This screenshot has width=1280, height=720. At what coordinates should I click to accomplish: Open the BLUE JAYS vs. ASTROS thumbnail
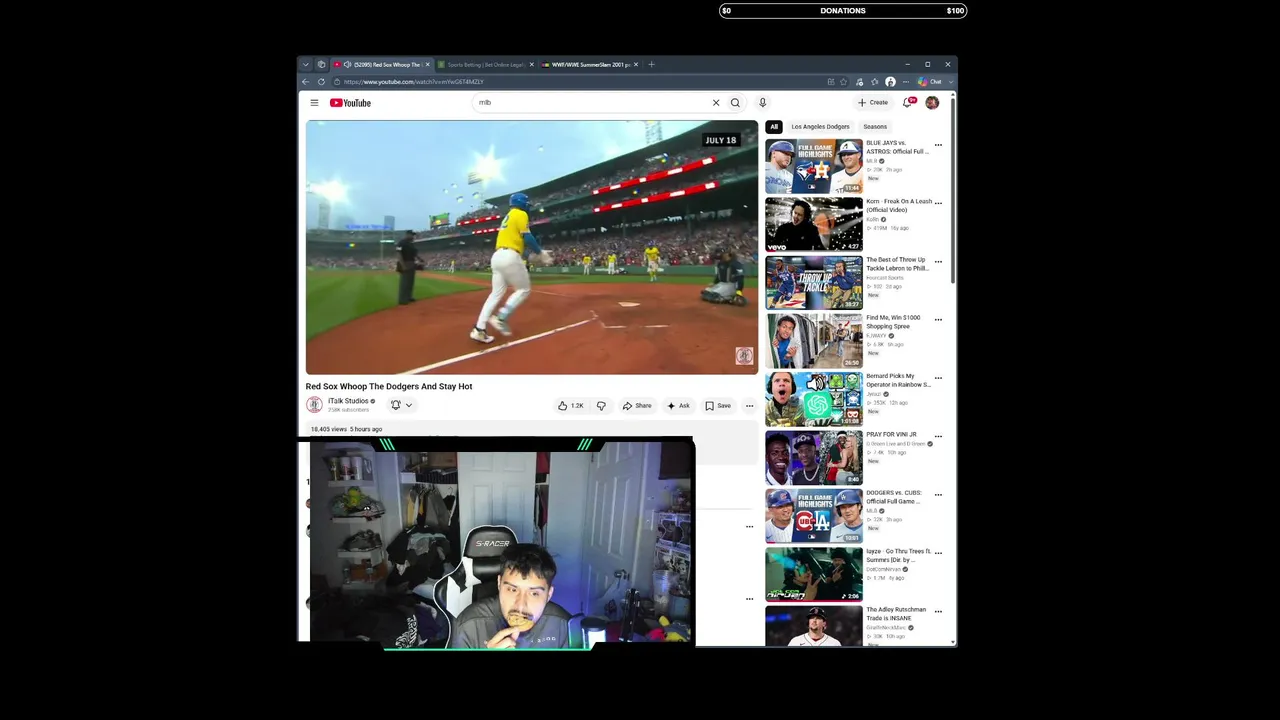[814, 166]
